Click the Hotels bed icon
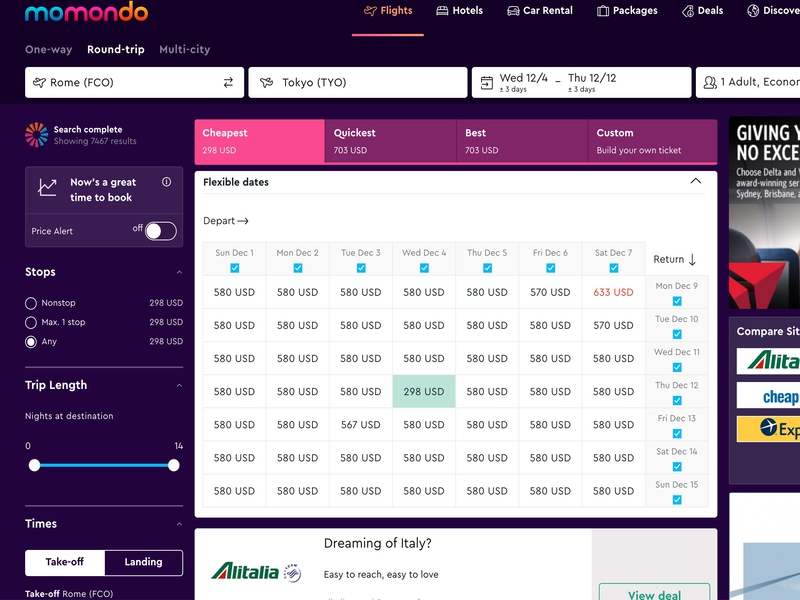The image size is (800, 600). click(442, 11)
